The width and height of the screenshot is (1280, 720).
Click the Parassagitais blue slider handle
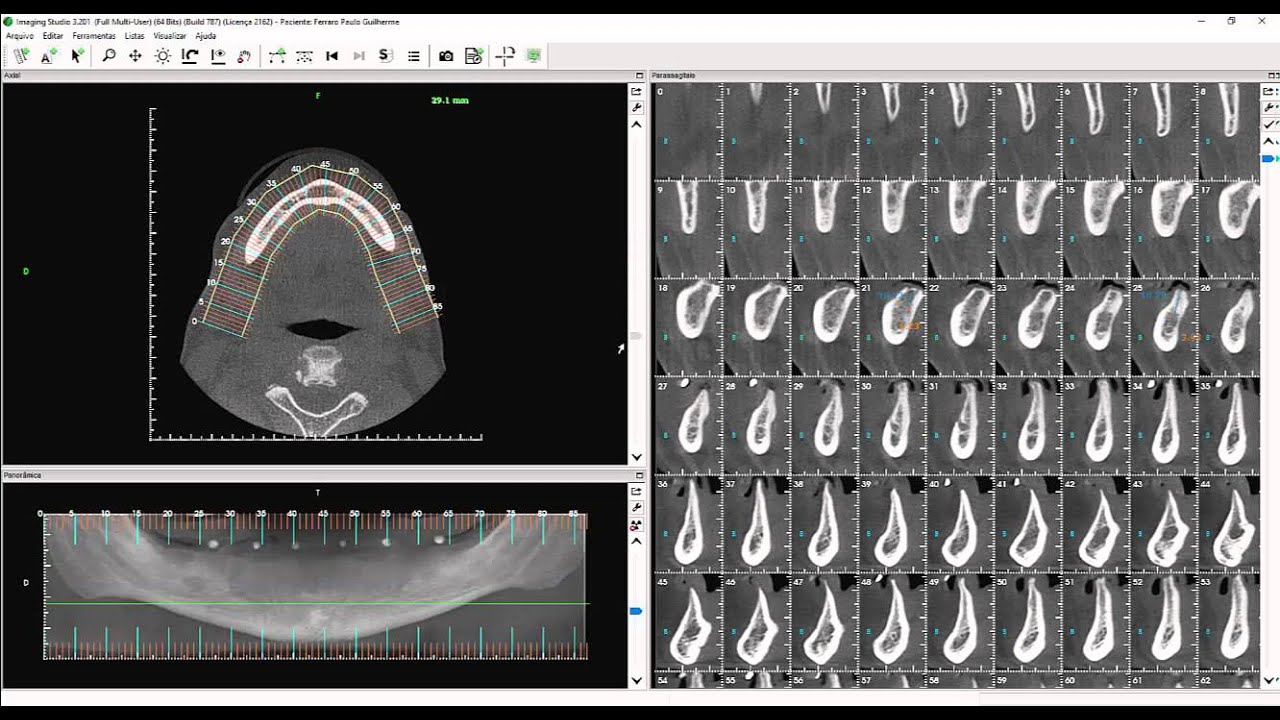[x=1269, y=159]
